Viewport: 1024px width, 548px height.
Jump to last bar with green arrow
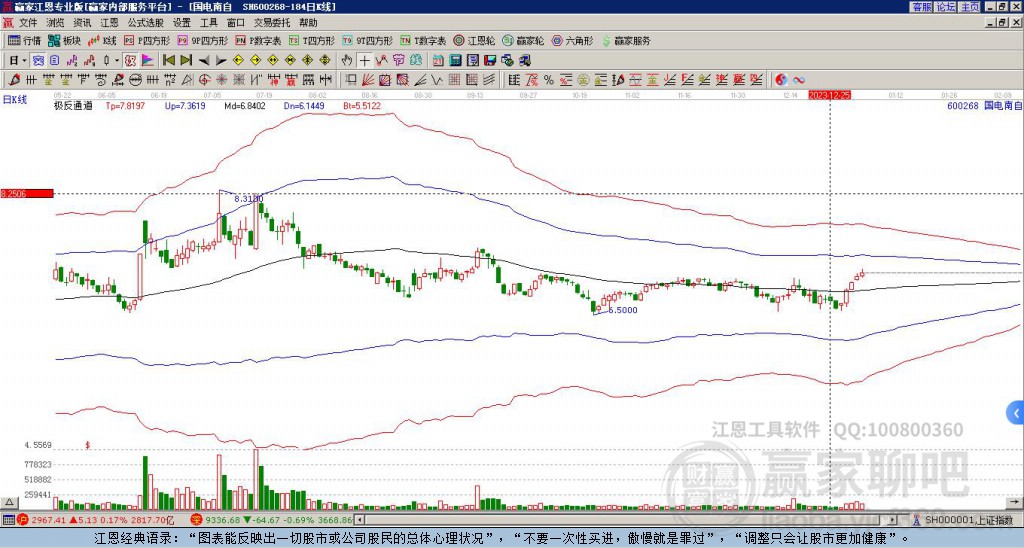pyautogui.click(x=186, y=61)
